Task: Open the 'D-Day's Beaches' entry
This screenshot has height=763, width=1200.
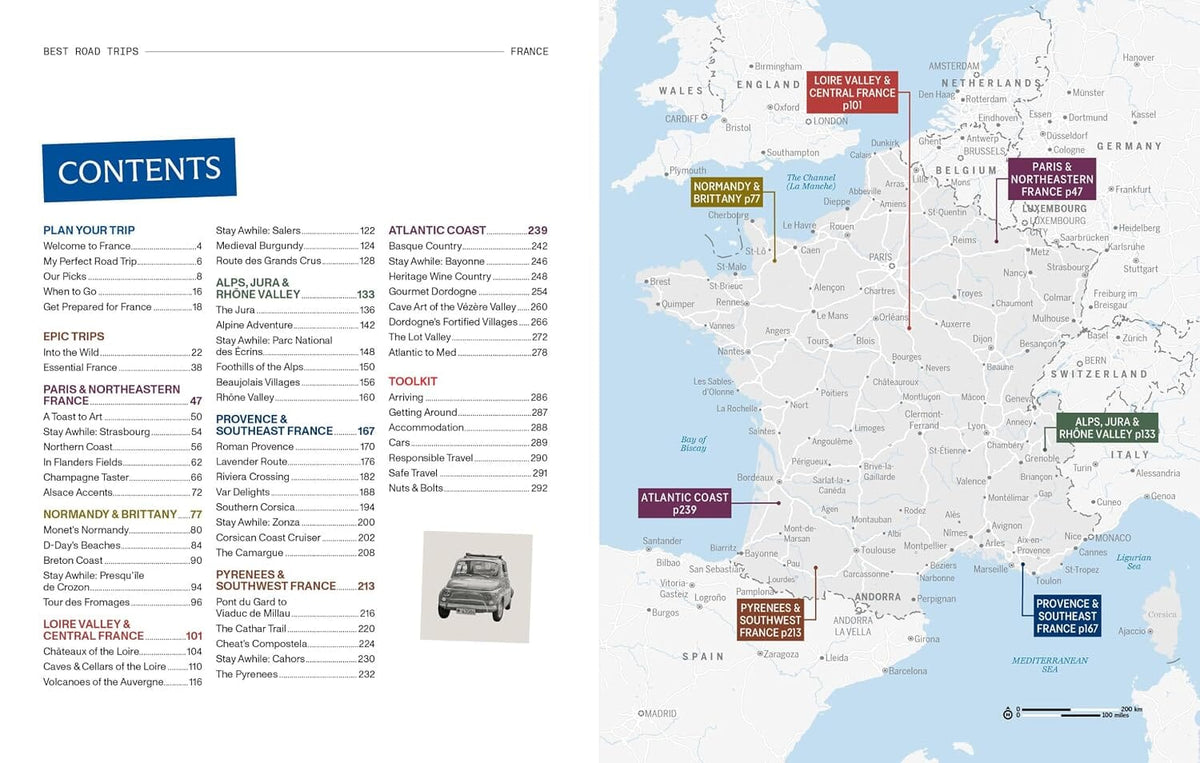Action: (x=123, y=546)
